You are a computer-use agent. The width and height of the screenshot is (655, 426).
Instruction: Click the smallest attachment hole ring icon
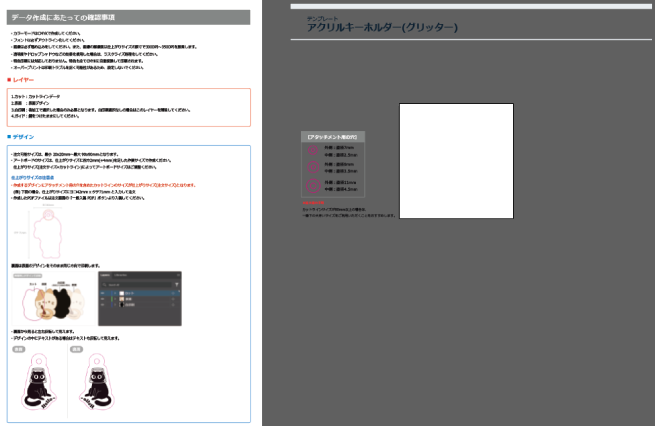[x=313, y=149]
